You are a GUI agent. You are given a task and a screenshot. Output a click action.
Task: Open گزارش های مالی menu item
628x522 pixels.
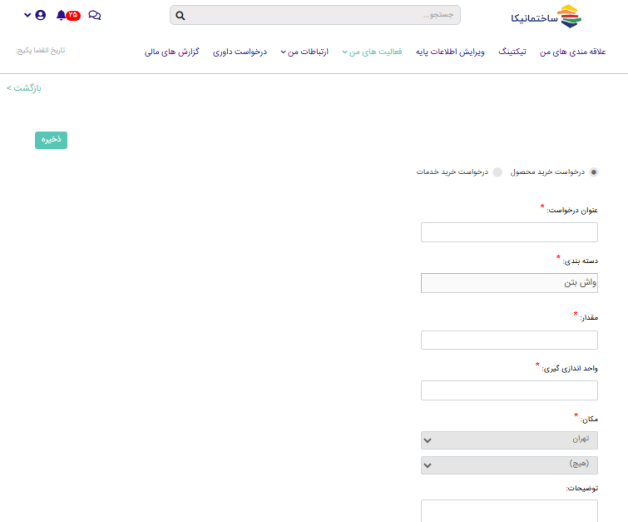click(172, 52)
